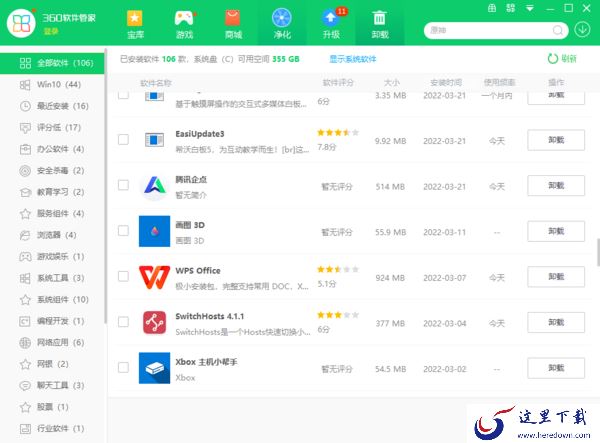Uninstall SwitchHosts with its 卸载 button
This screenshot has height=443, width=600.
[556, 322]
